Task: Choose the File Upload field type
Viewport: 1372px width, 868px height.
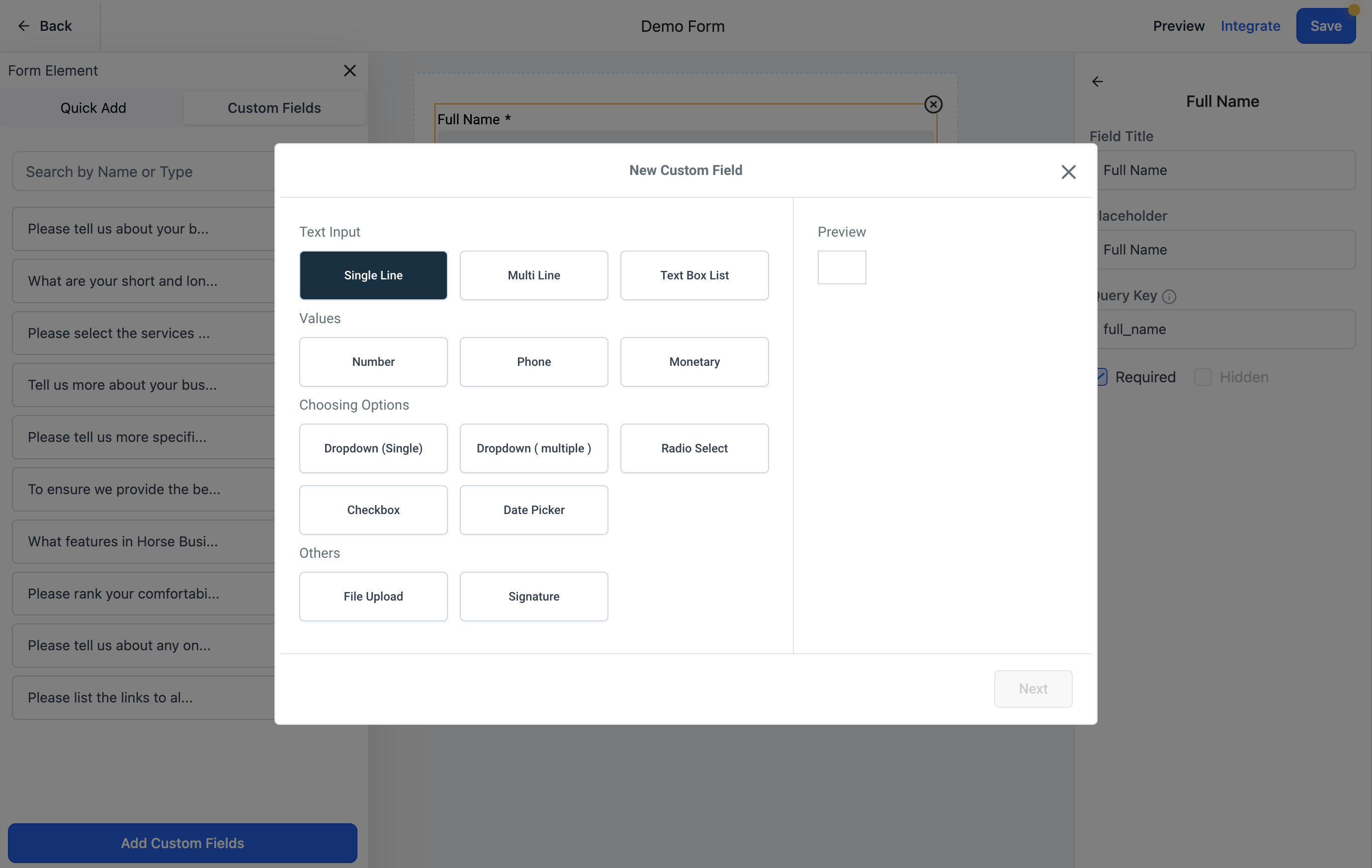Action: tap(373, 597)
